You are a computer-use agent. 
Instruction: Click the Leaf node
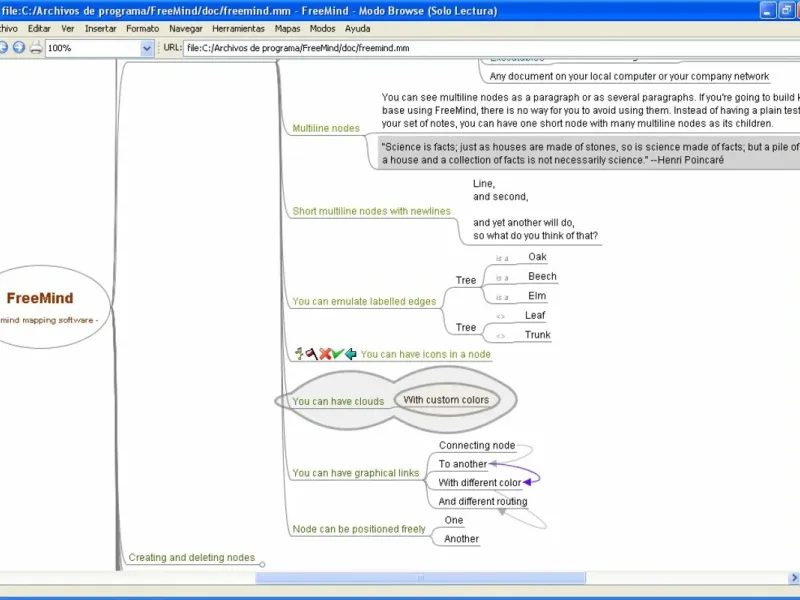[535, 315]
